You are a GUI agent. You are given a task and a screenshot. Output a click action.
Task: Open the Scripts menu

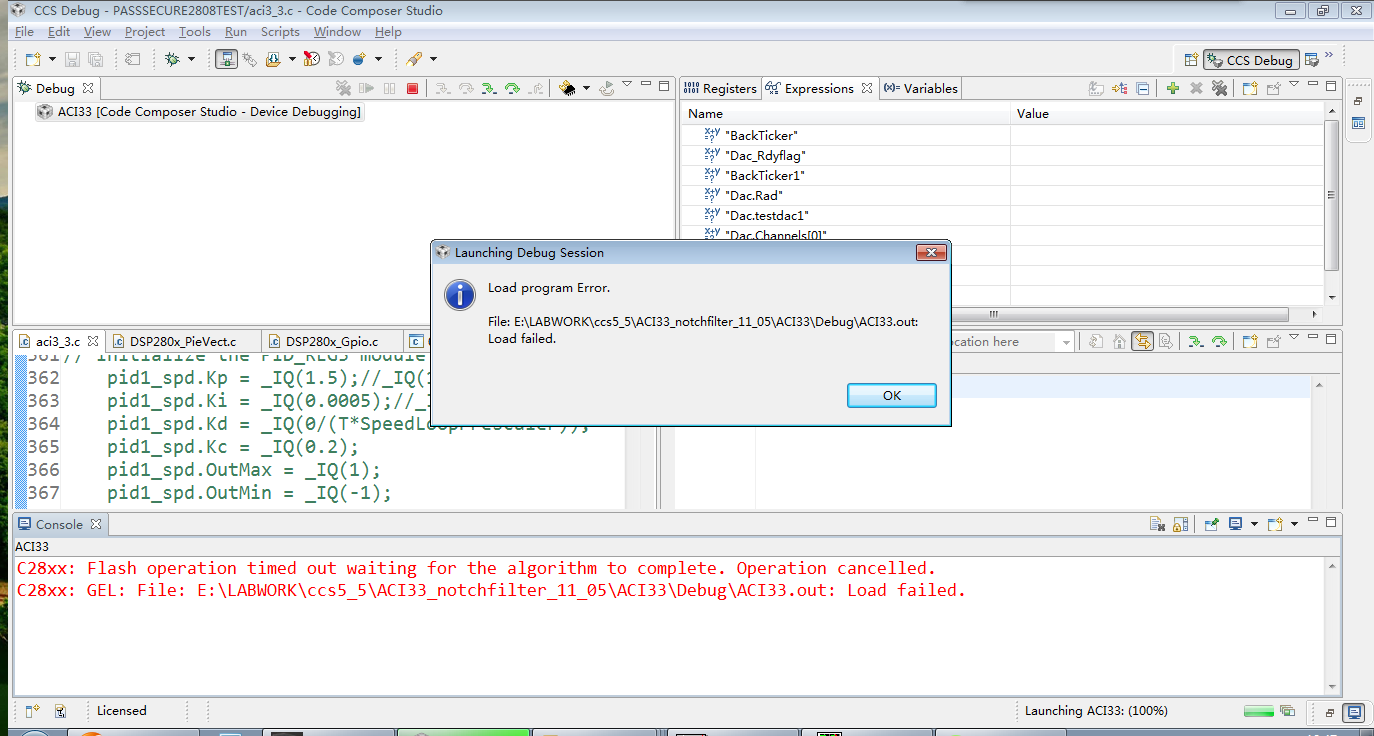[280, 32]
